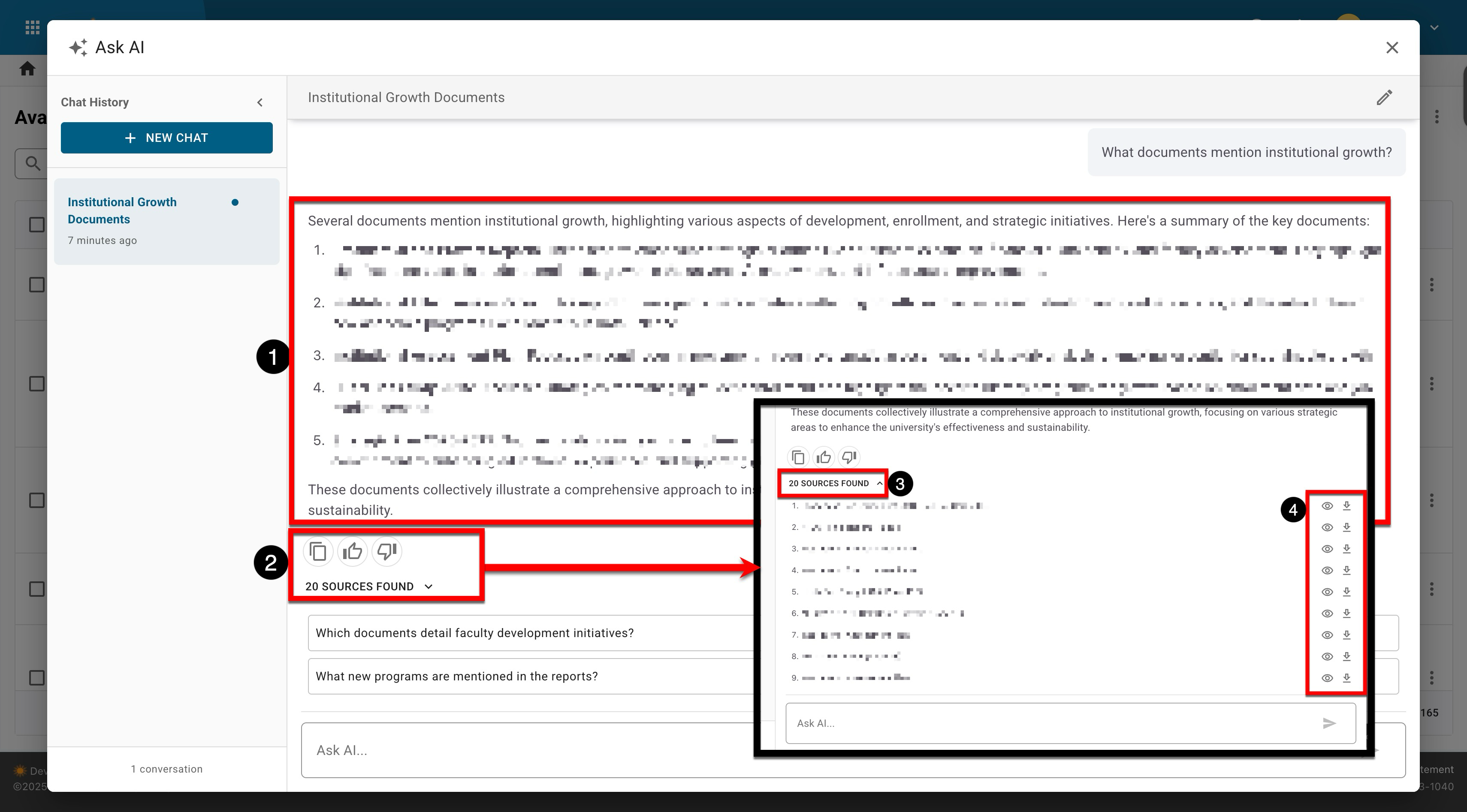Image resolution: width=1467 pixels, height=812 pixels.
Task: Collapse the Chat History panel
Action: click(260, 102)
